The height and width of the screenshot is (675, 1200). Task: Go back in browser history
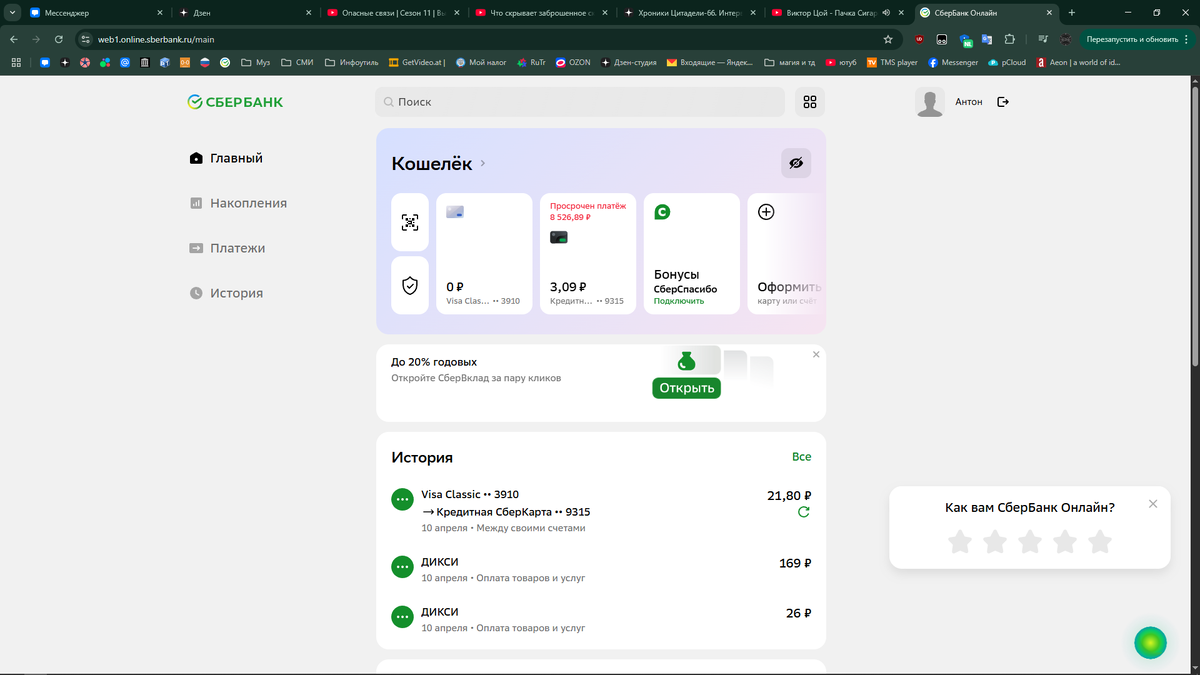[x=14, y=39]
